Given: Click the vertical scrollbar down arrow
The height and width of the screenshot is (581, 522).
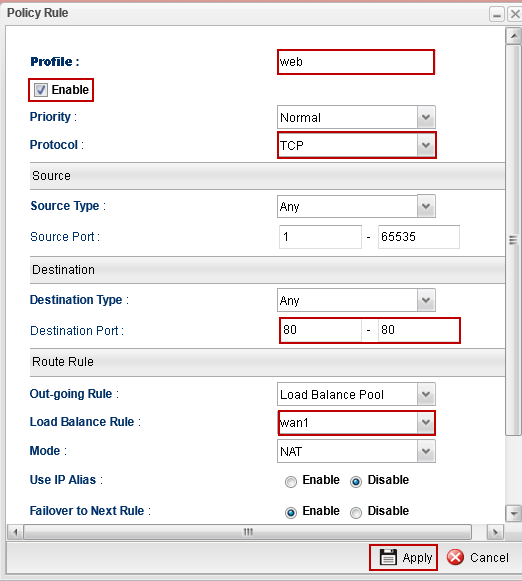Looking at the screenshot, I should tap(513, 514).
